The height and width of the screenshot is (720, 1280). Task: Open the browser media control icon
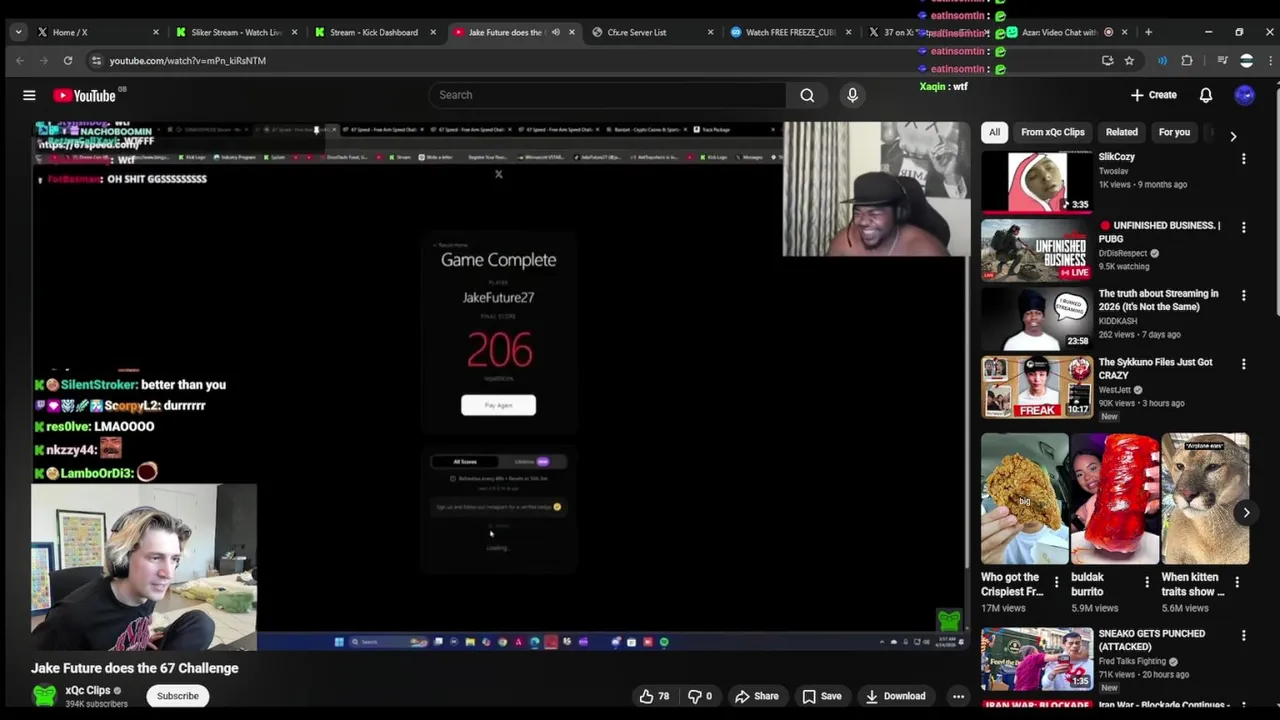[x=1222, y=61]
